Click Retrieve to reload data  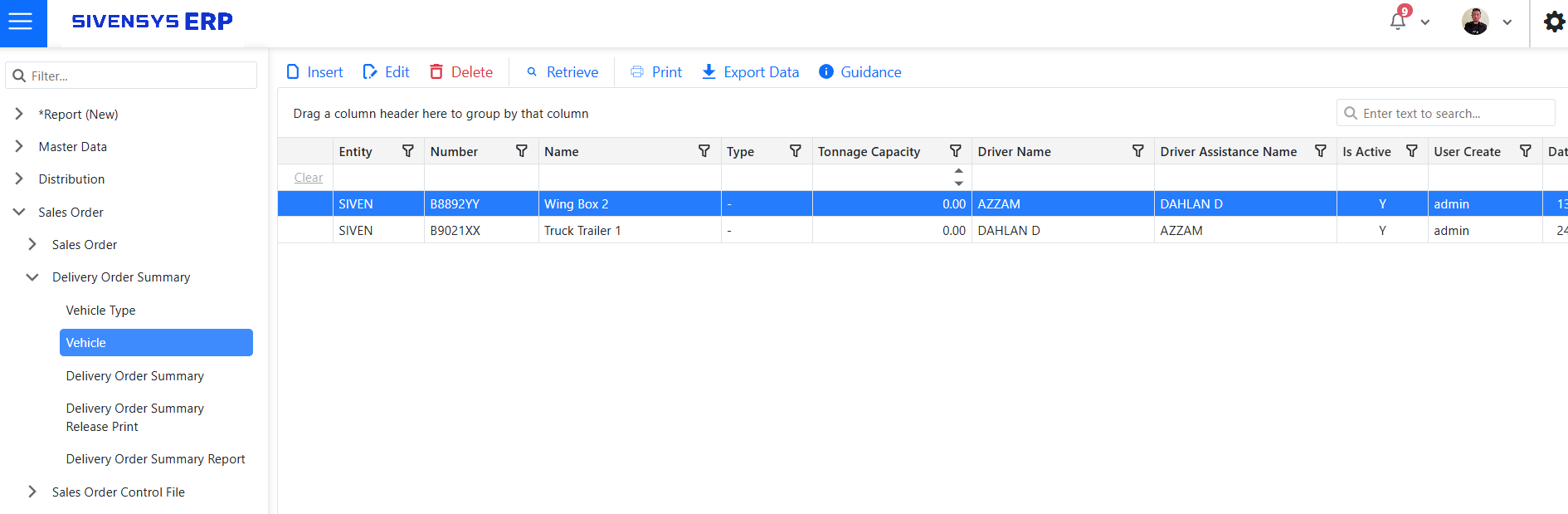pos(562,72)
